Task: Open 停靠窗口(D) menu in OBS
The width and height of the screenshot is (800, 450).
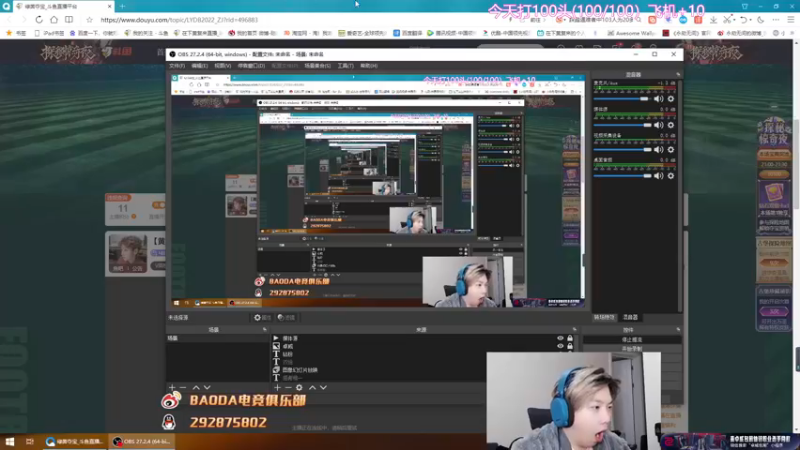Action: (251, 66)
